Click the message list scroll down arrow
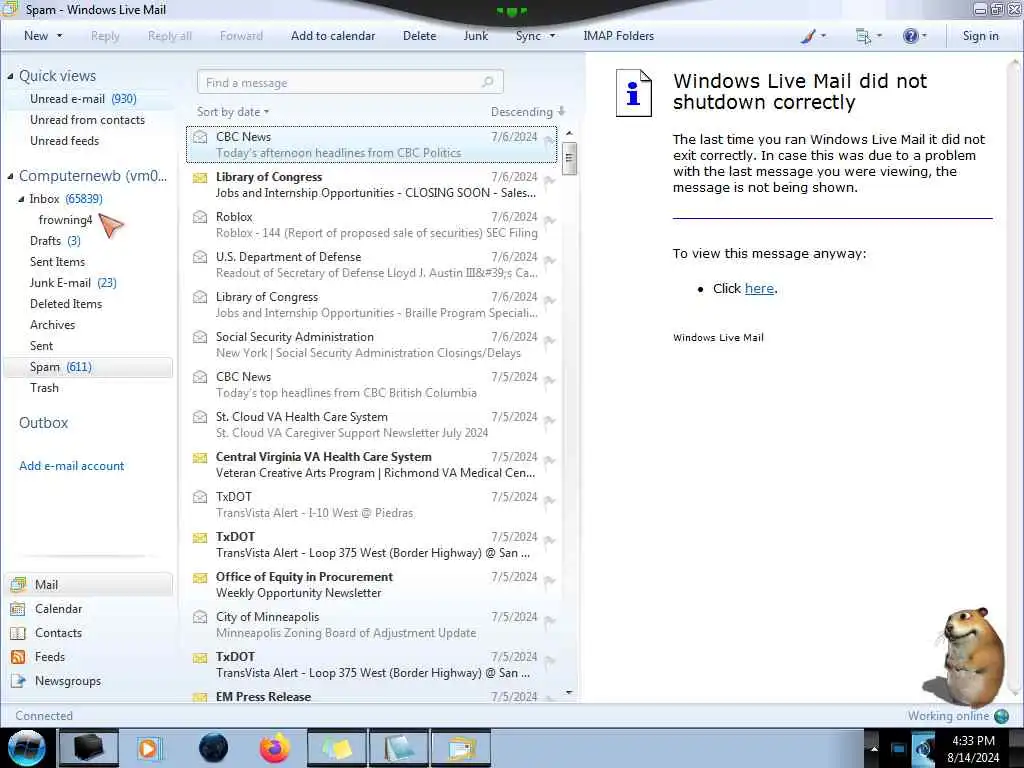This screenshot has width=1024, height=768. [569, 693]
